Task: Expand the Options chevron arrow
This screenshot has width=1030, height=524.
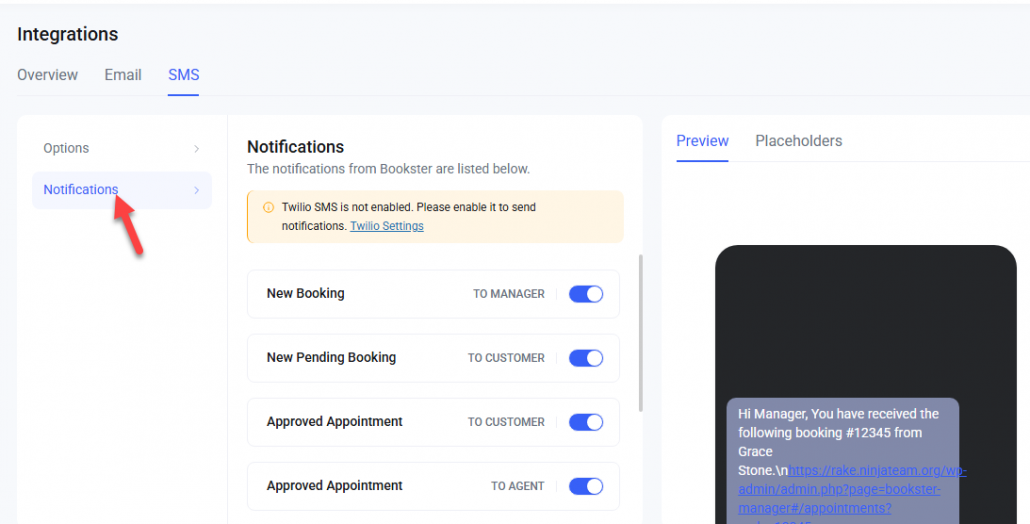Action: point(196,149)
